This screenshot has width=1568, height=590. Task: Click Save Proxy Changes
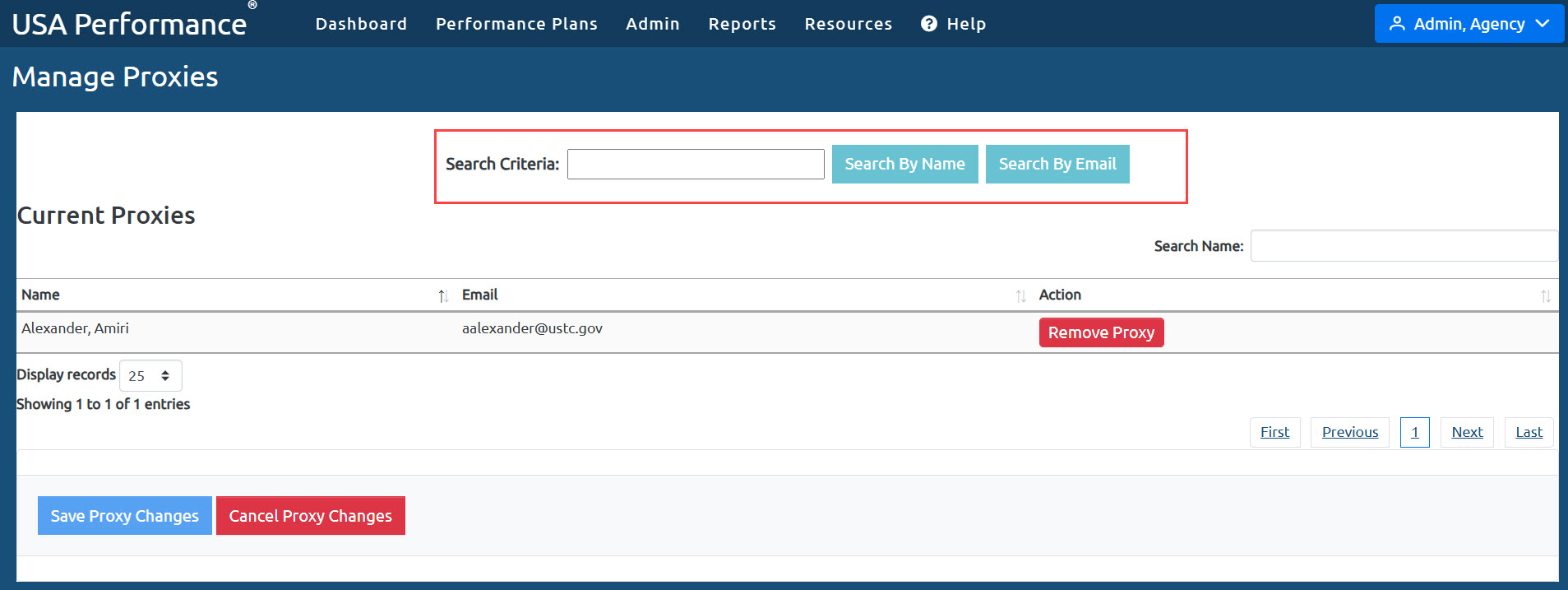(x=124, y=515)
